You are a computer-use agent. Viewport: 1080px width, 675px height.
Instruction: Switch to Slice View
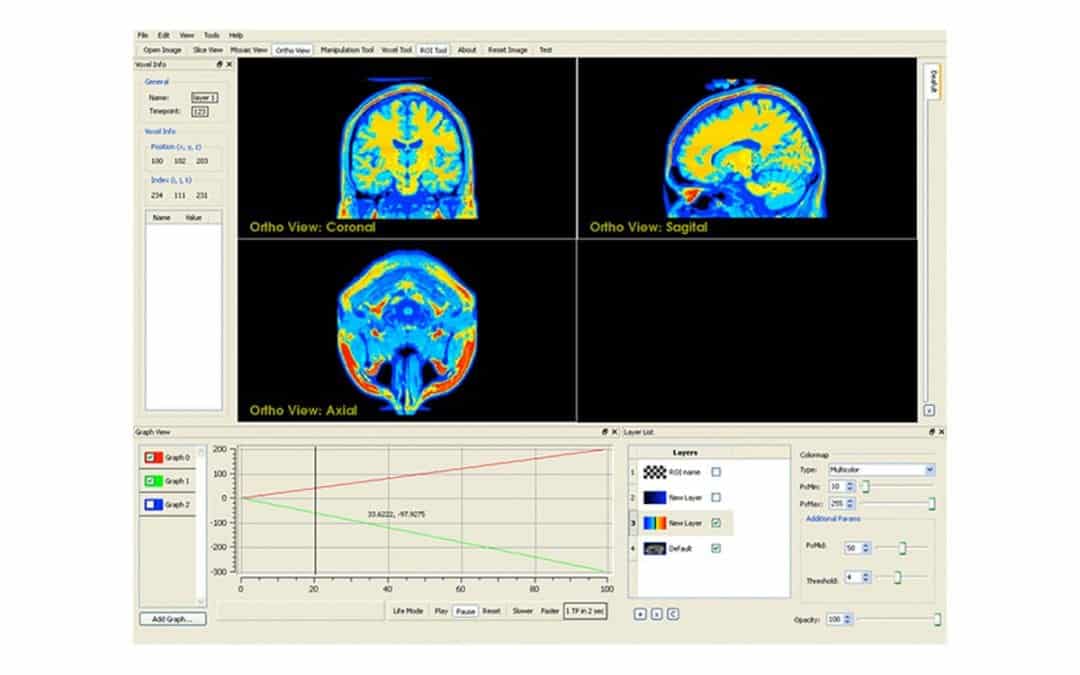[x=207, y=50]
